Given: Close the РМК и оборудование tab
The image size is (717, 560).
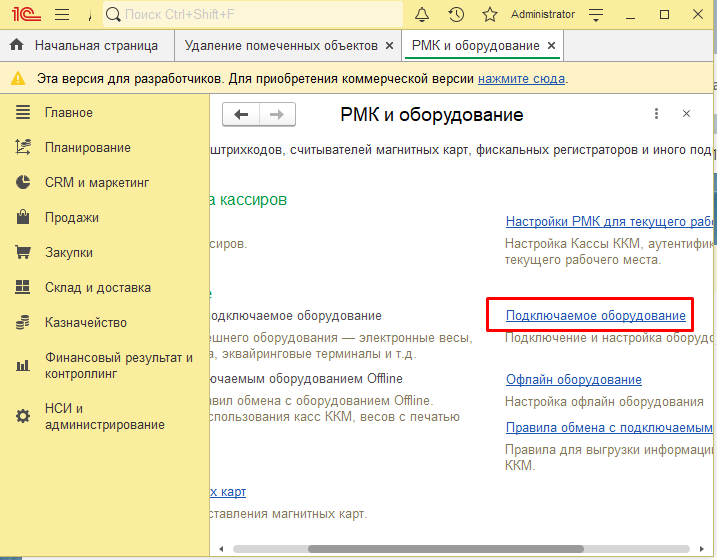Looking at the screenshot, I should pyautogui.click(x=551, y=46).
